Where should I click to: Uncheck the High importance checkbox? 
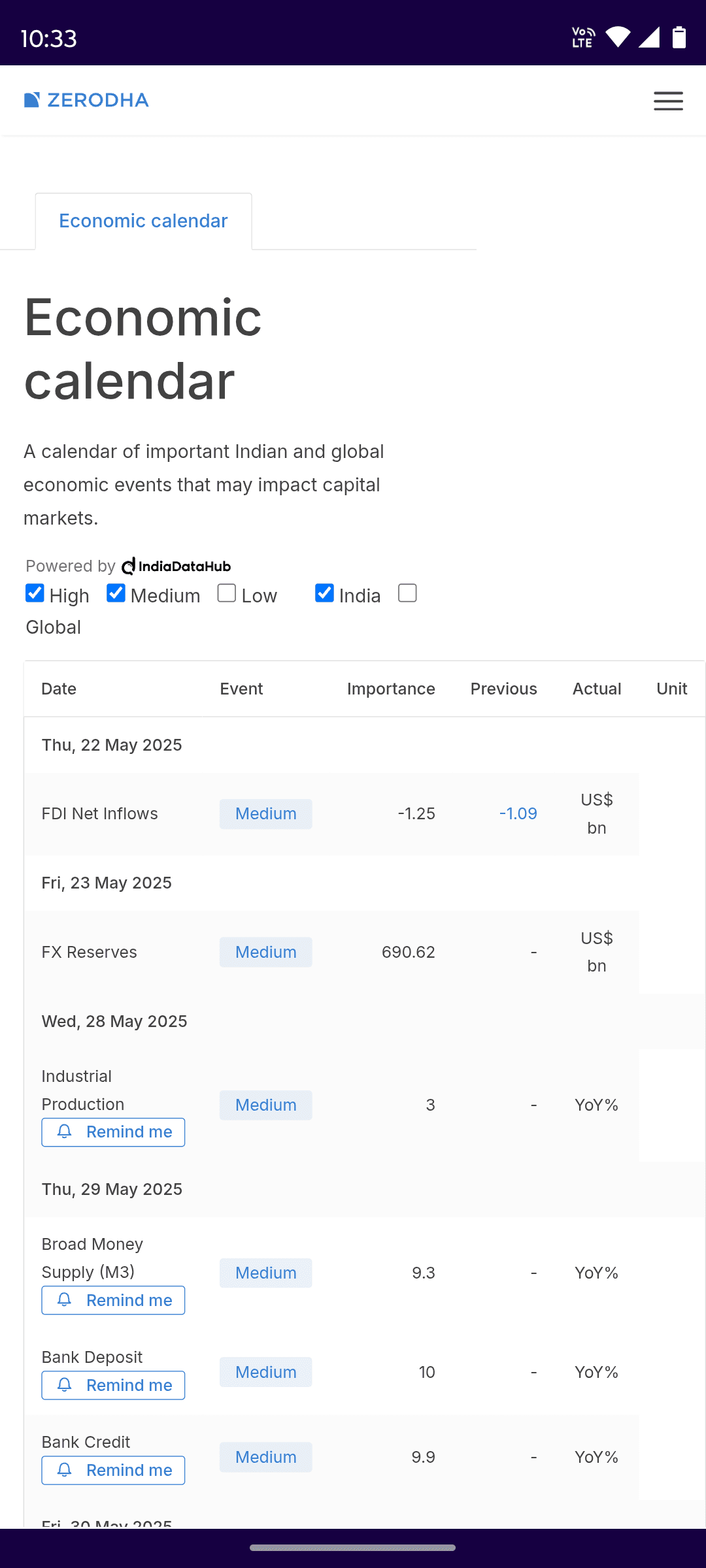click(35, 593)
